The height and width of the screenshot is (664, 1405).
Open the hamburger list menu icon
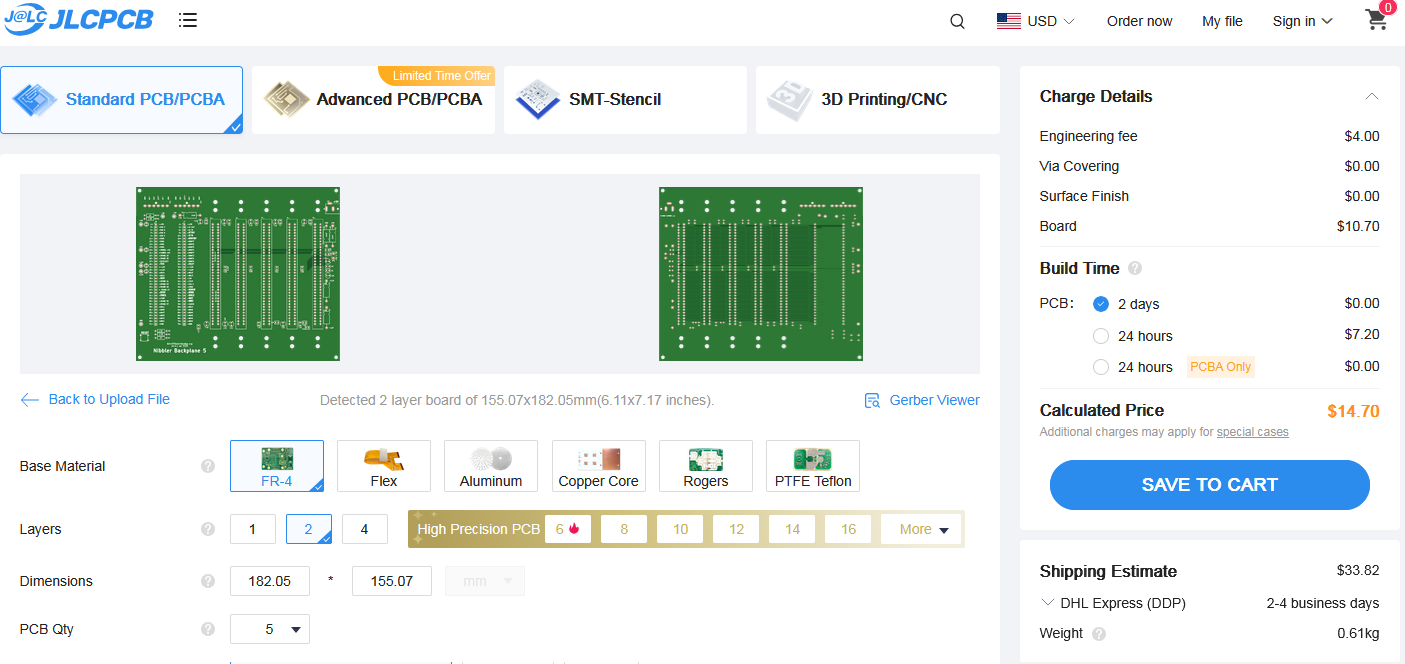point(187,20)
